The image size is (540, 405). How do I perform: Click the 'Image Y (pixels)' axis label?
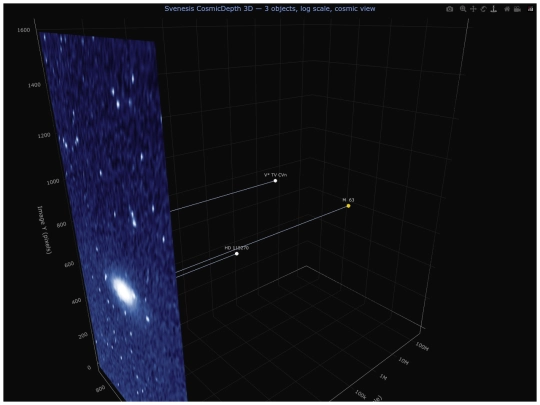point(44,230)
